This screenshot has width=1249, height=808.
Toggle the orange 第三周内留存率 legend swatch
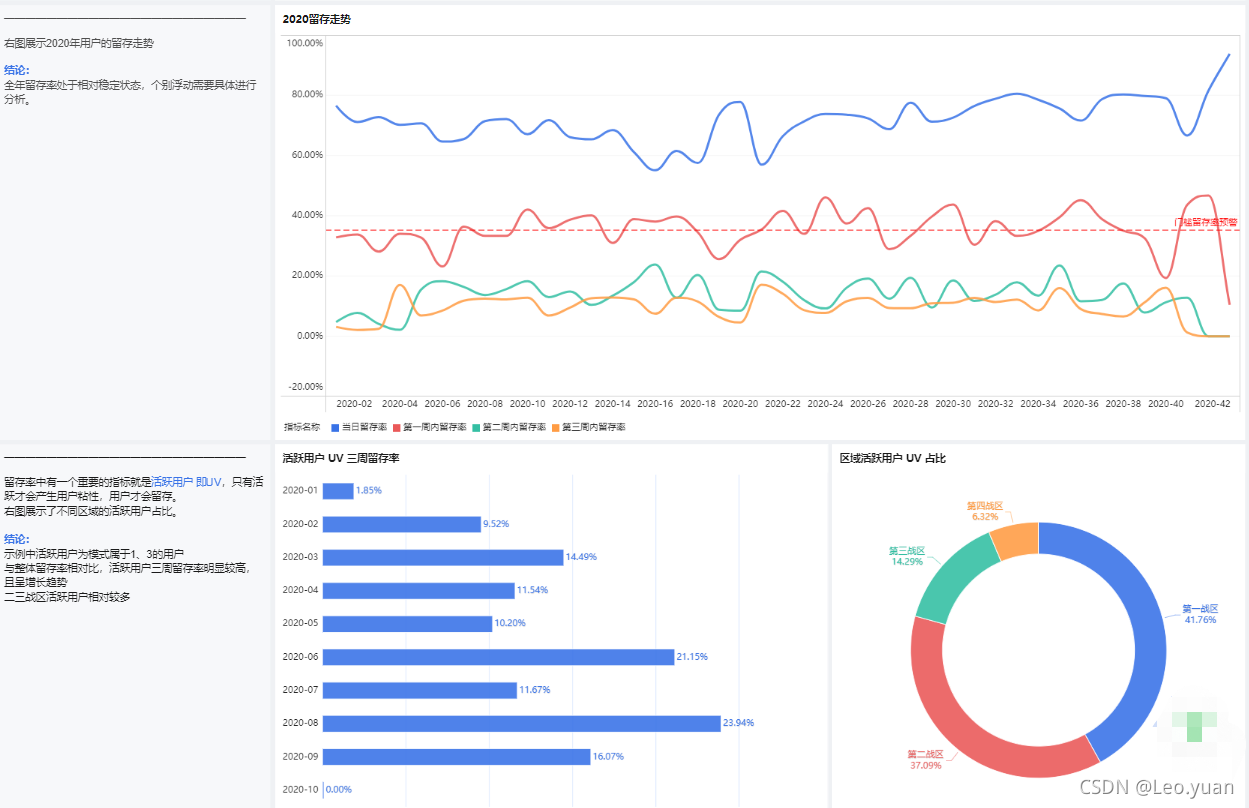(x=555, y=428)
